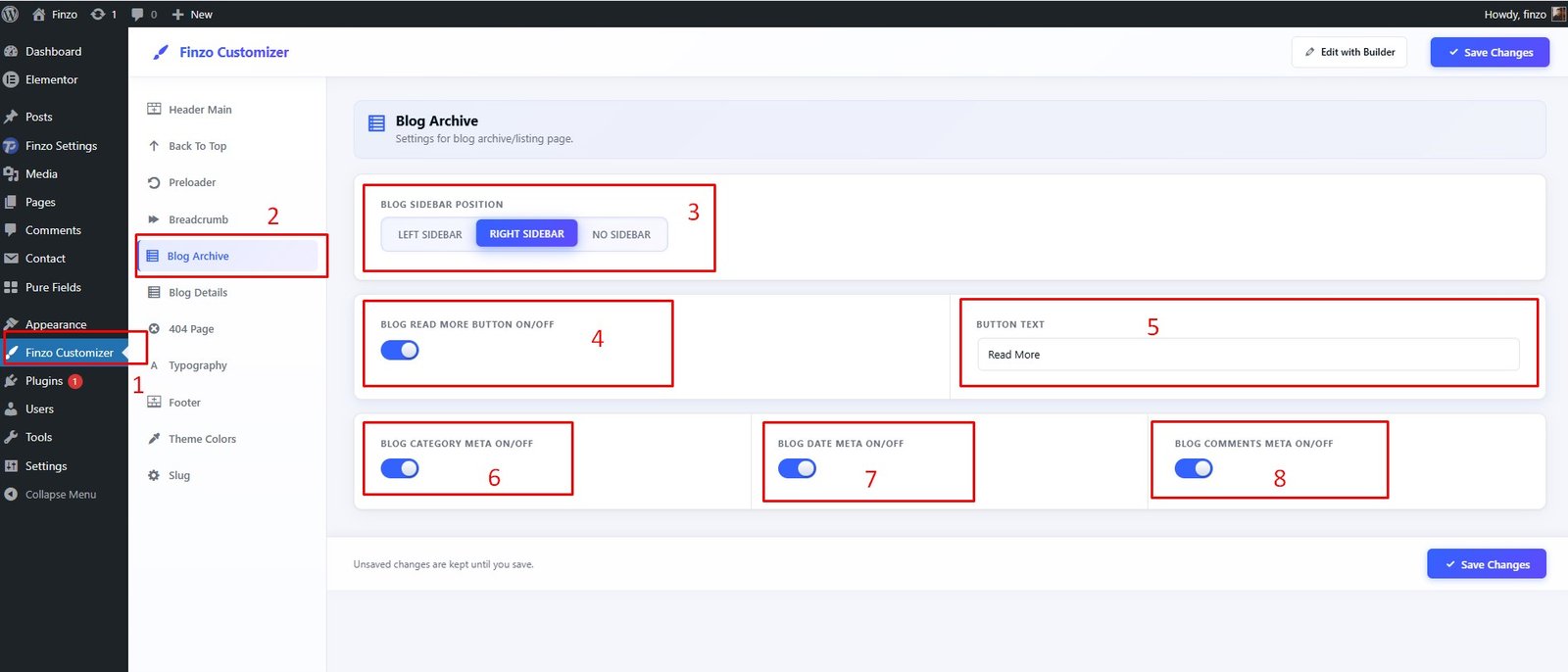
Task: Click the 404 Page cross-circle icon
Action: [x=154, y=329]
